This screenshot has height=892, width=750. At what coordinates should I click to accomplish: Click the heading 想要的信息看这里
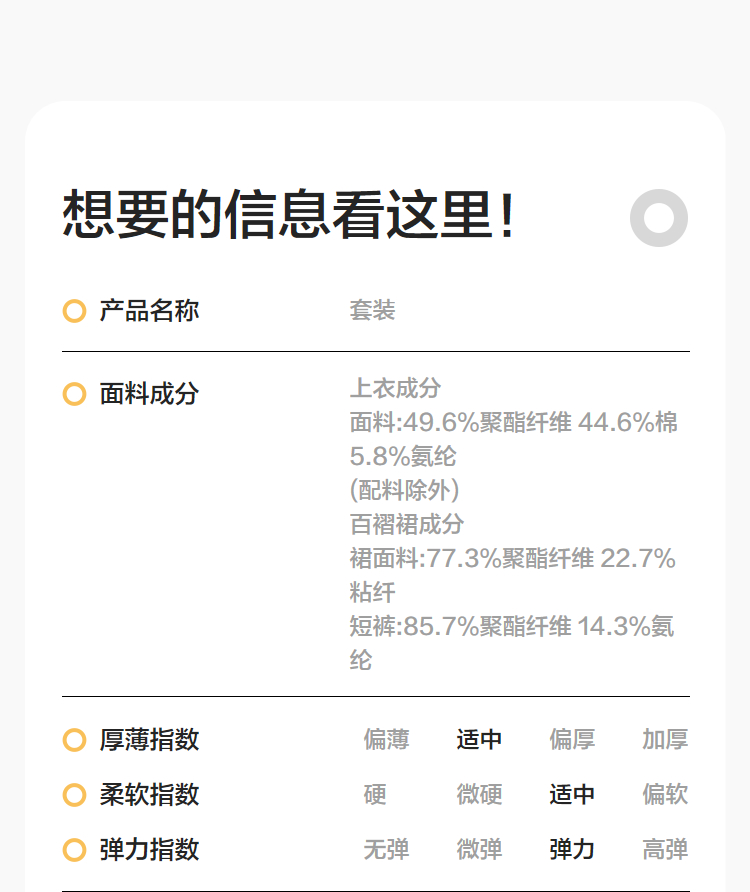(290, 215)
